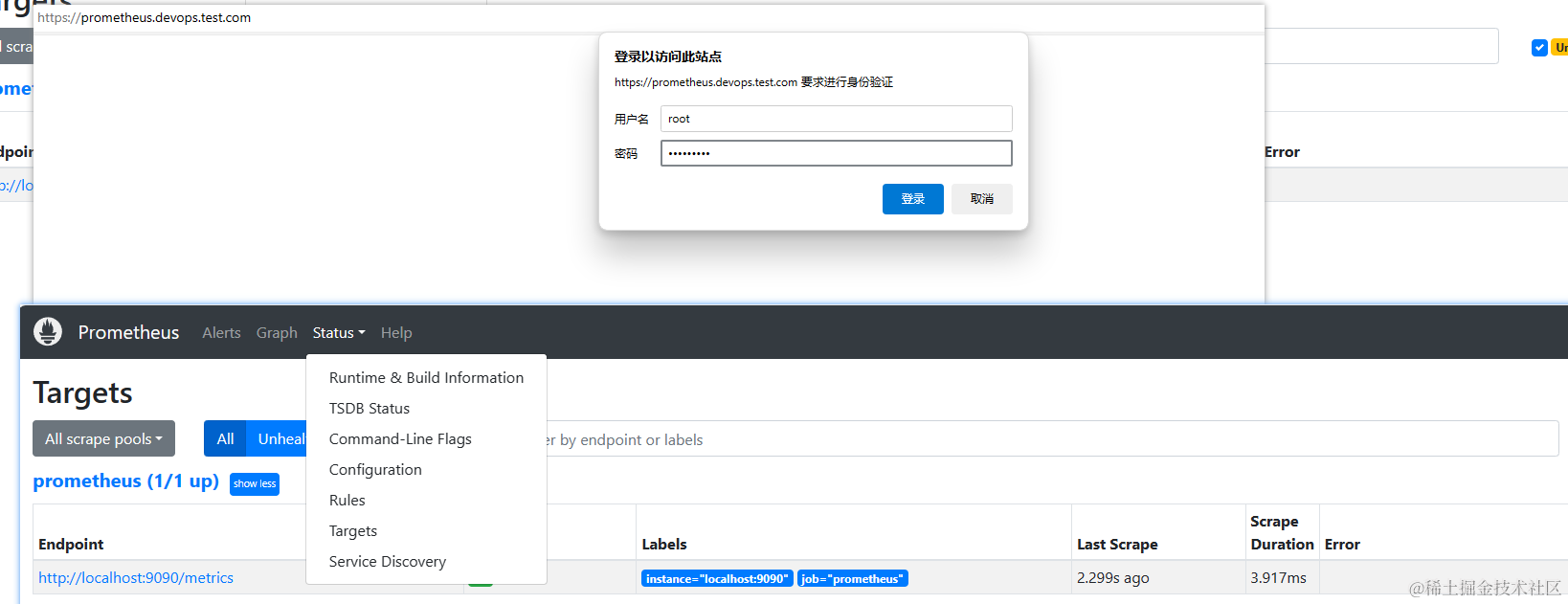The height and width of the screenshot is (604, 1568).
Task: Expand the All scrape pools dropdown
Action: pos(103,438)
